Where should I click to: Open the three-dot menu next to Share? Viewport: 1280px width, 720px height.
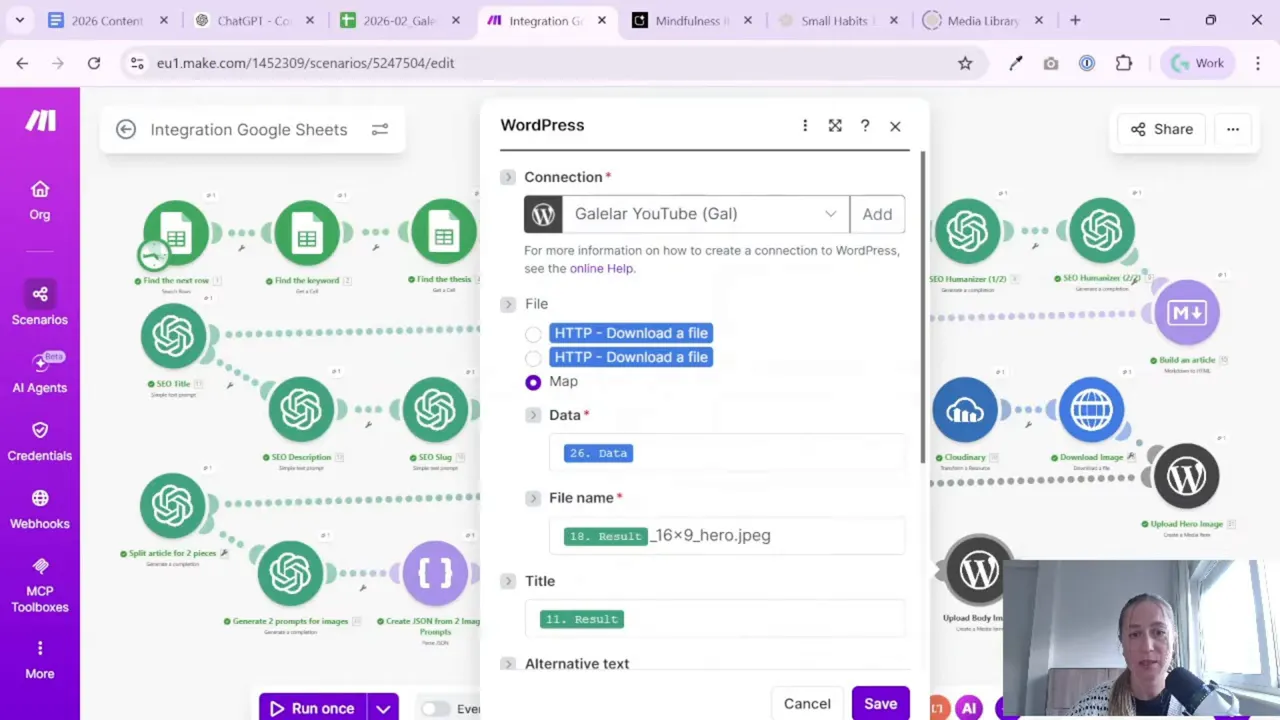1233,129
